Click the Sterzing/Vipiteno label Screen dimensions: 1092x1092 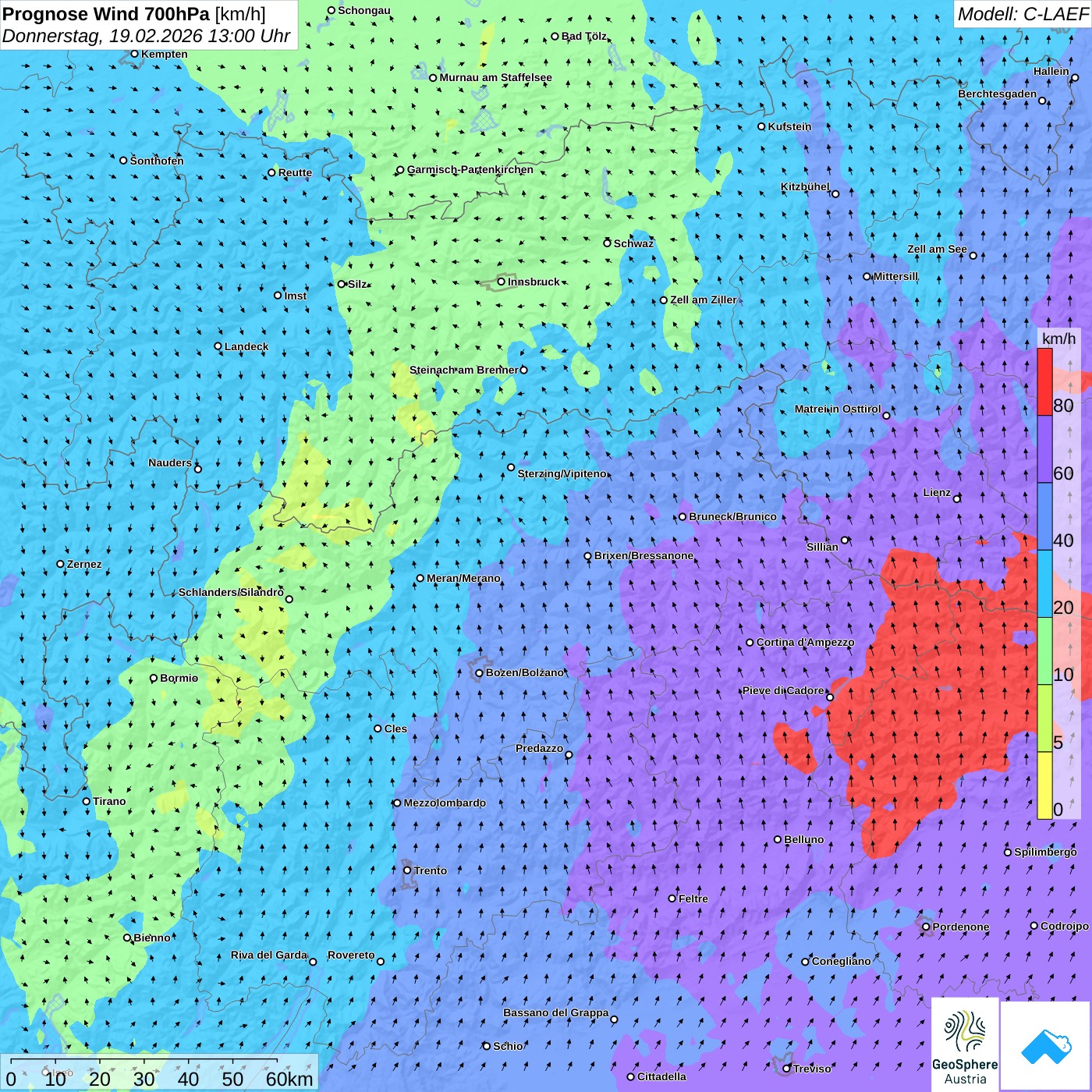[x=562, y=473]
